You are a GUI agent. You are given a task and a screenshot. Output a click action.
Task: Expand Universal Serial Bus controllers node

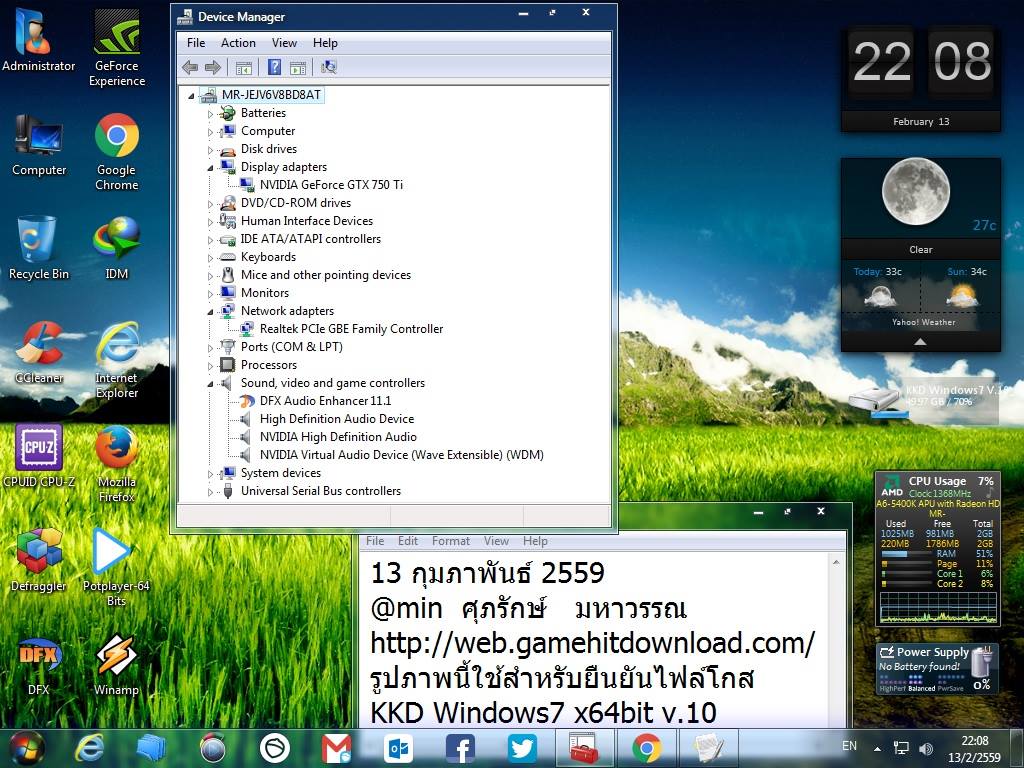click(210, 492)
